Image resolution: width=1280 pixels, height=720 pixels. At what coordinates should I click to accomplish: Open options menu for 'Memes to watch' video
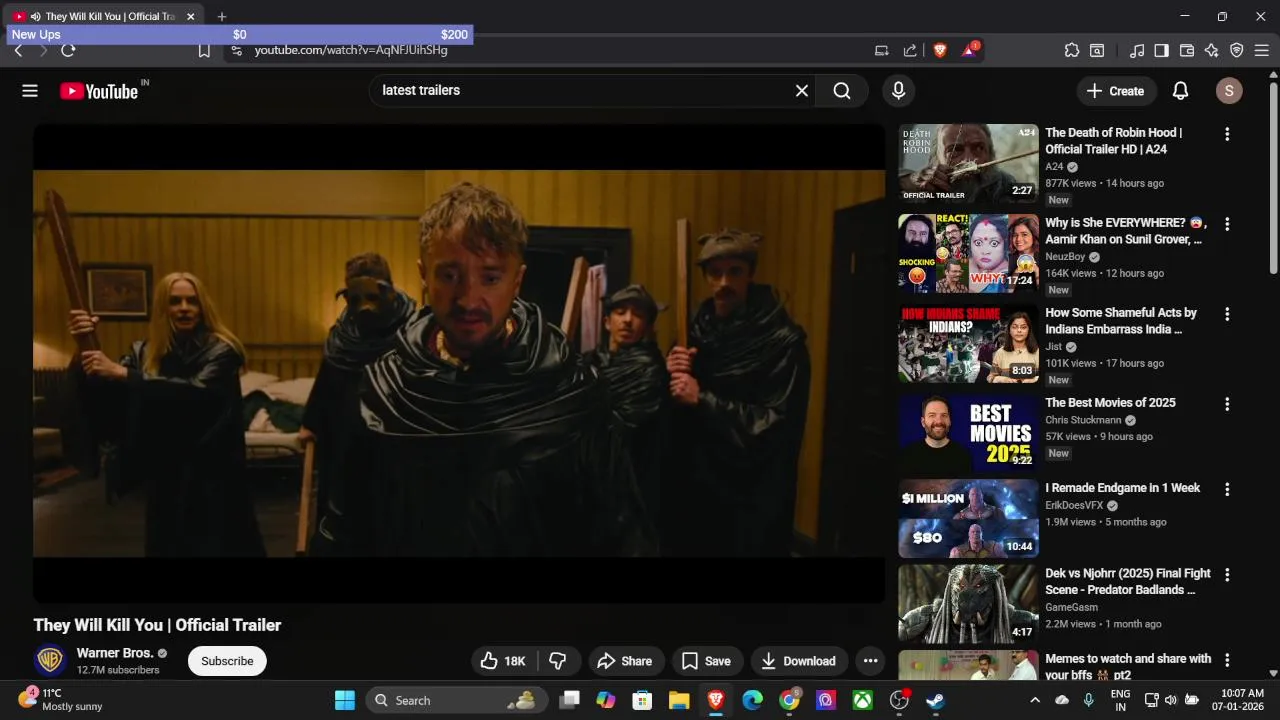1227,660
